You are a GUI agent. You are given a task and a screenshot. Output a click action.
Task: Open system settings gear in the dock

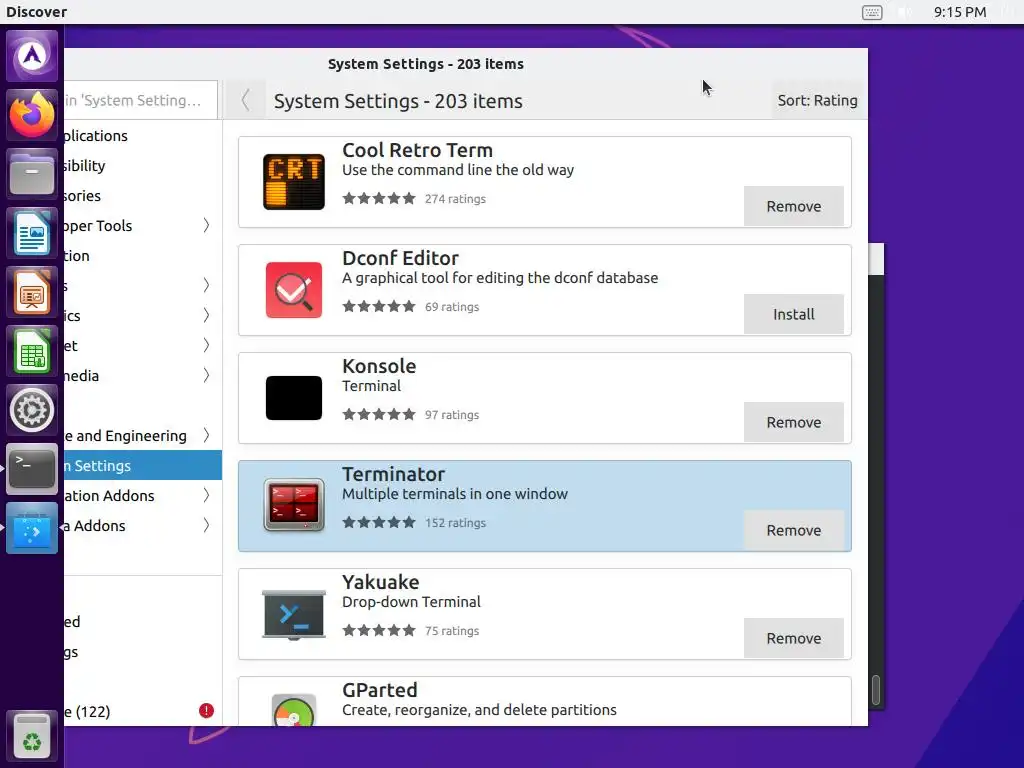click(32, 410)
